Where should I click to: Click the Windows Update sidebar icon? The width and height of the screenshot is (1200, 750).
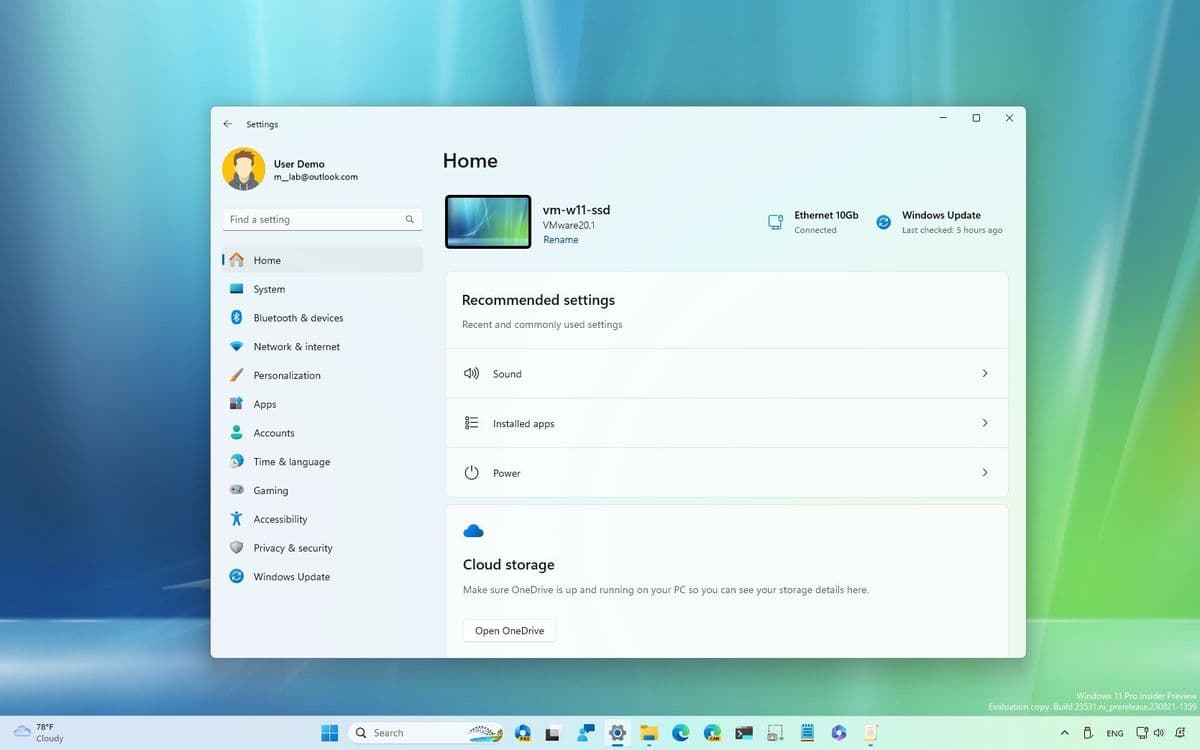point(239,576)
